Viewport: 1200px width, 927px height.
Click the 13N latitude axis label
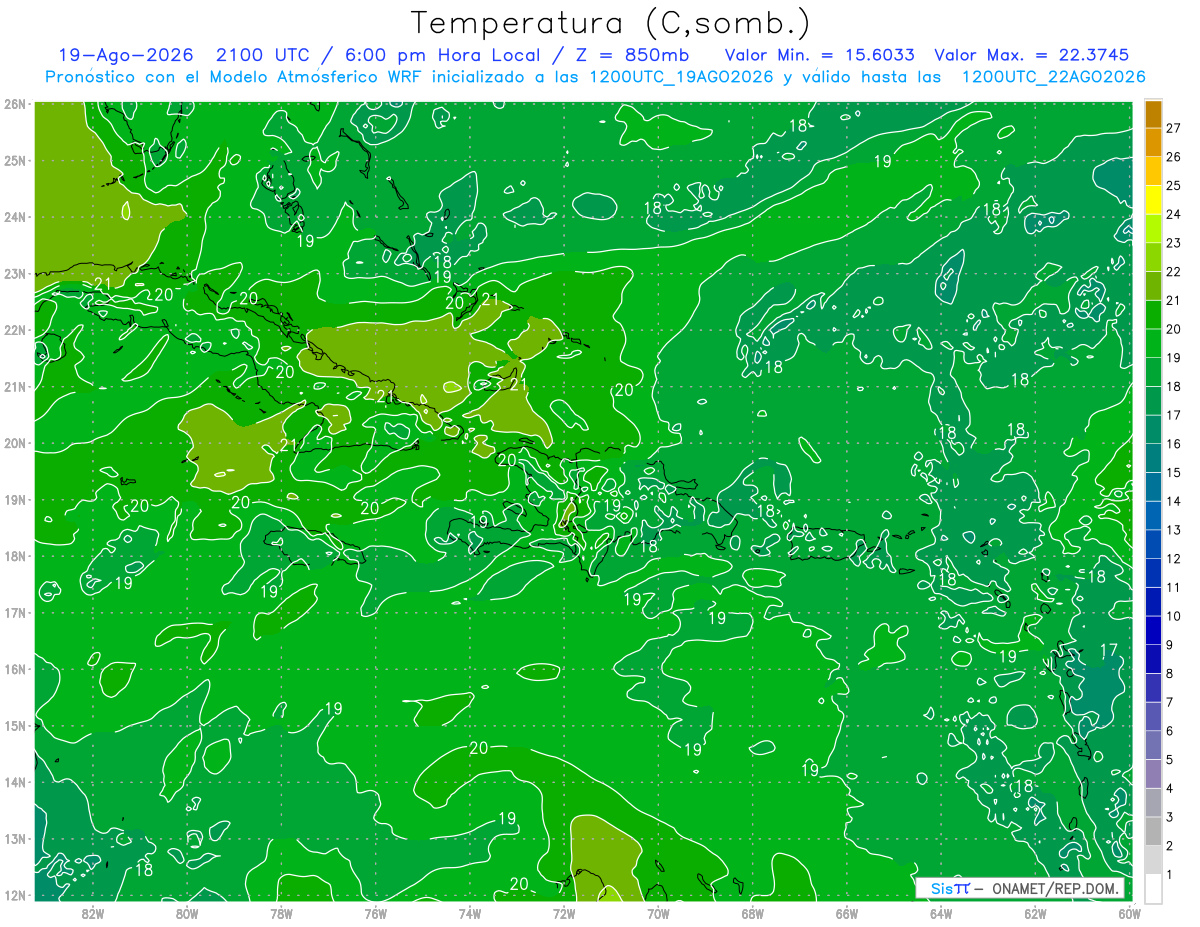coord(14,839)
